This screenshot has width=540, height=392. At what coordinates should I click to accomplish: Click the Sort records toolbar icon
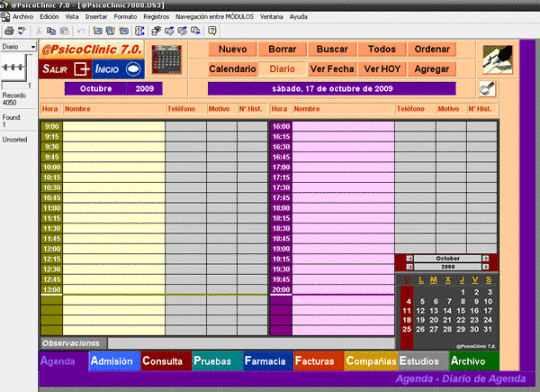pos(140,31)
